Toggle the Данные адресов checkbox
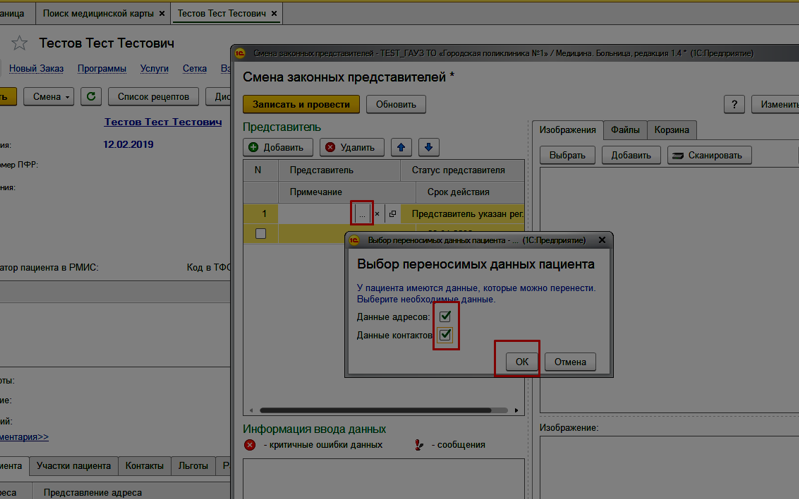799x499 pixels. [x=445, y=317]
